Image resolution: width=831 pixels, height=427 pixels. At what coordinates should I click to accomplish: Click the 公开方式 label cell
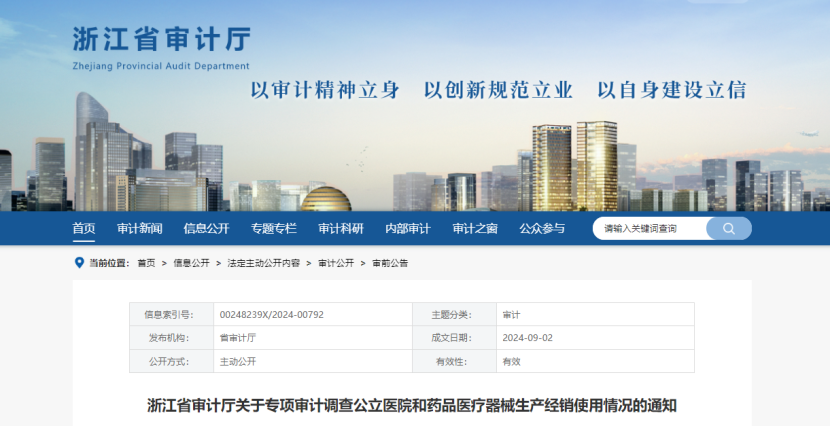[x=172, y=362]
